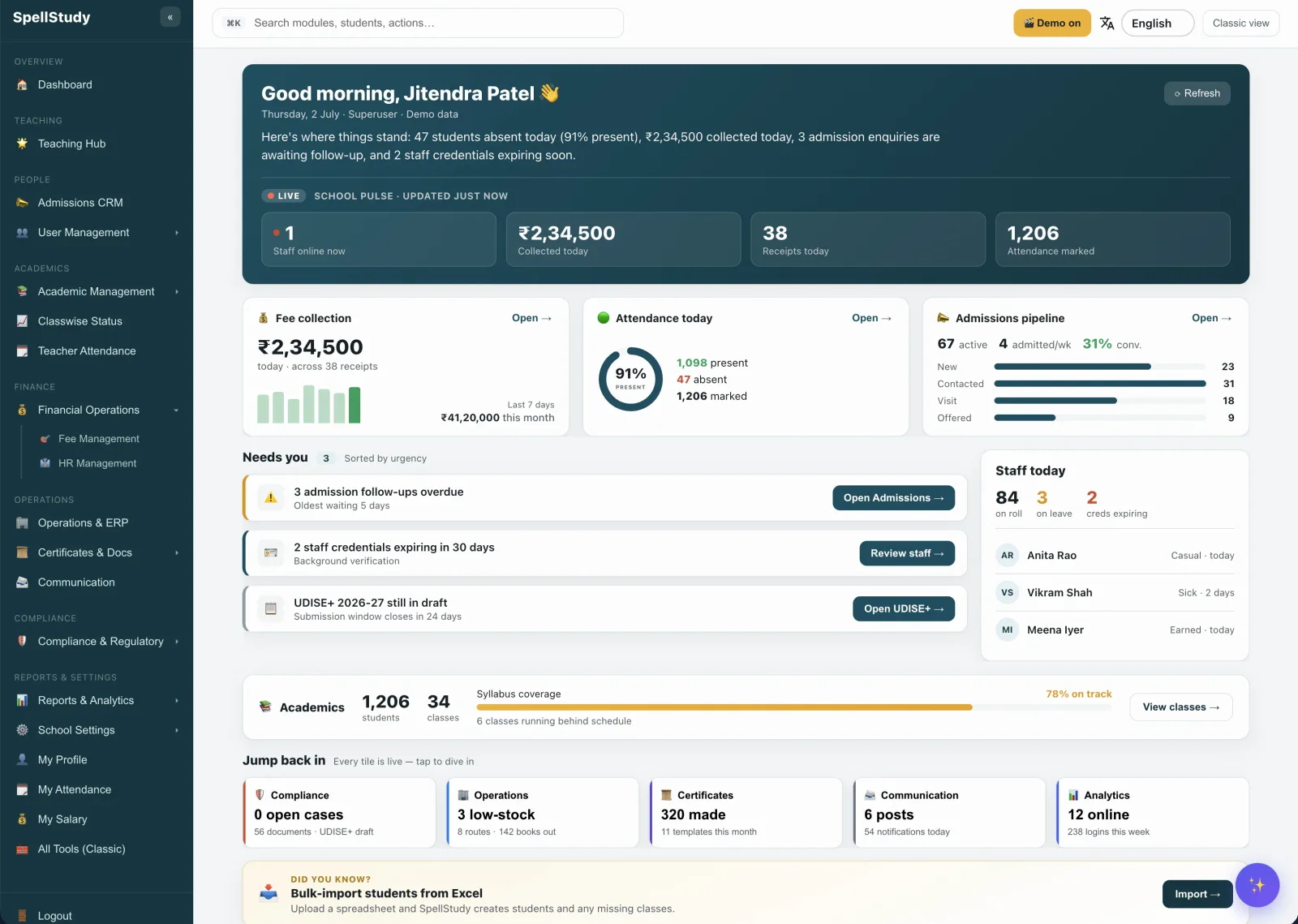1298x924 pixels.
Task: Click the Operations & ERP building icon
Action: point(22,523)
